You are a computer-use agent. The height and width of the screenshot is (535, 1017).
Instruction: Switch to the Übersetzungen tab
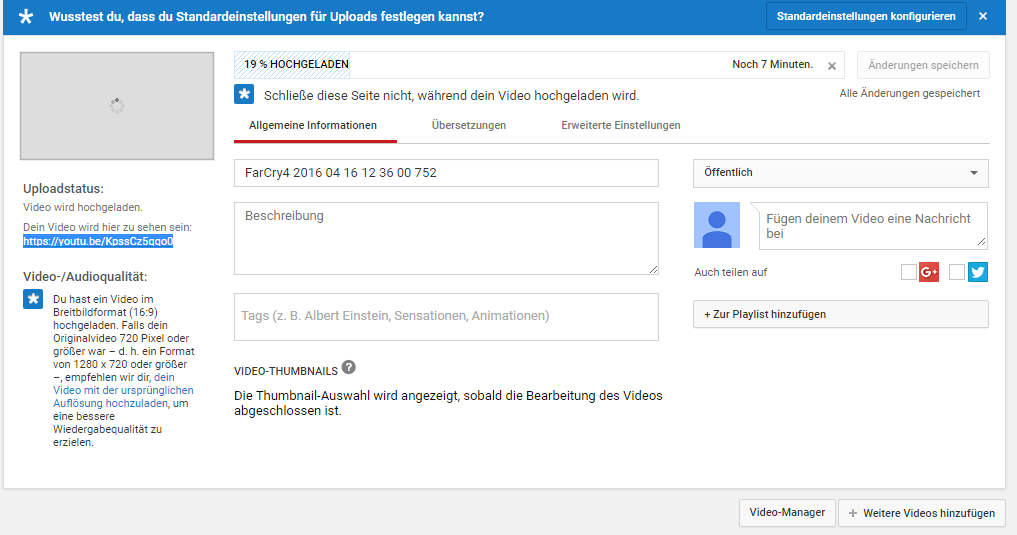click(x=469, y=125)
